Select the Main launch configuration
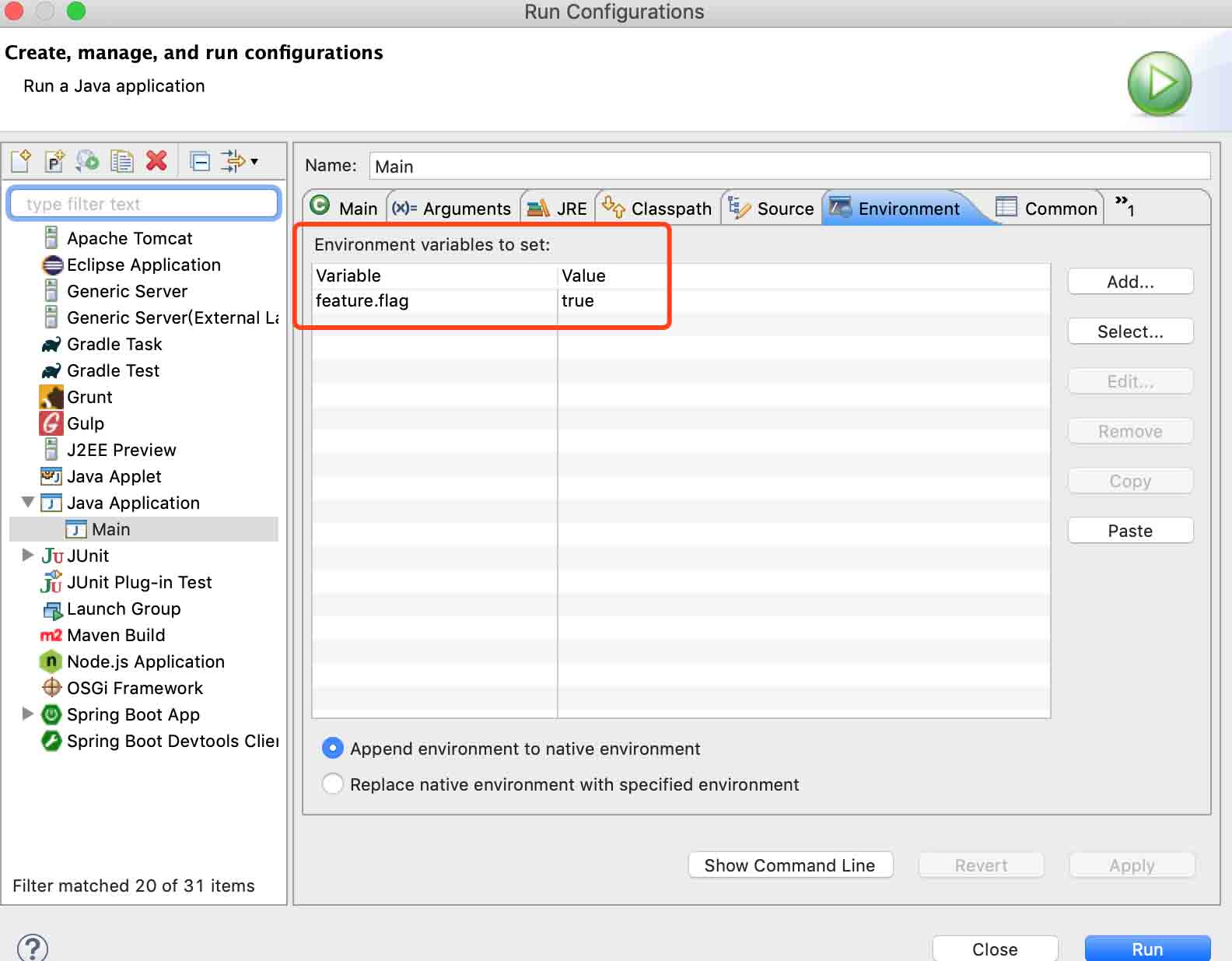This screenshot has width=1232, height=961. [x=144, y=529]
